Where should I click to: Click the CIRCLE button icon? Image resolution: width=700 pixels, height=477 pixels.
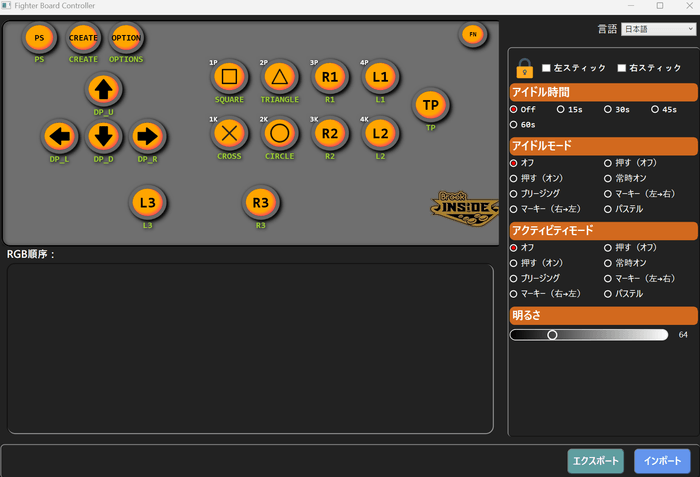280,134
